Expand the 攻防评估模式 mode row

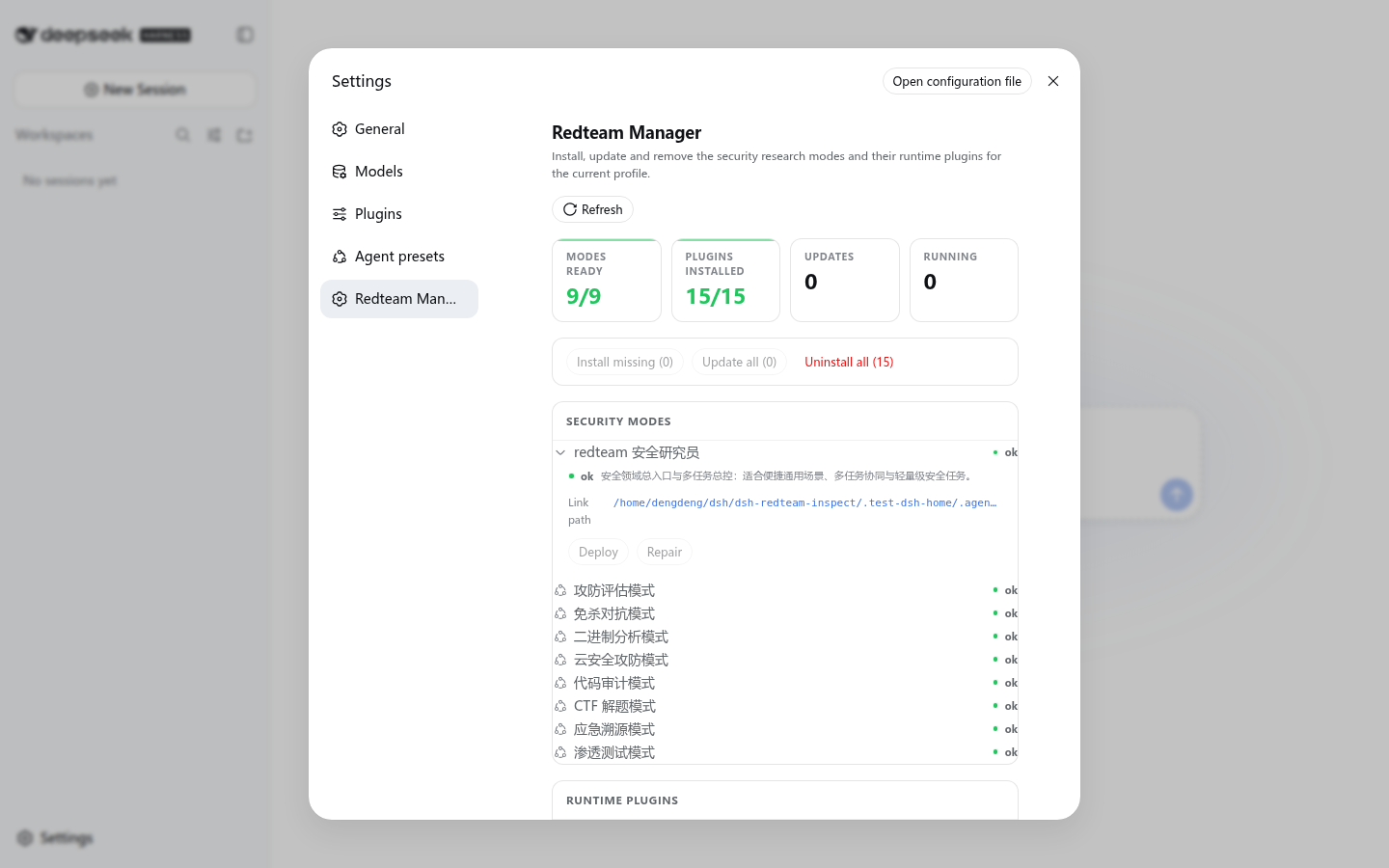pos(785,590)
